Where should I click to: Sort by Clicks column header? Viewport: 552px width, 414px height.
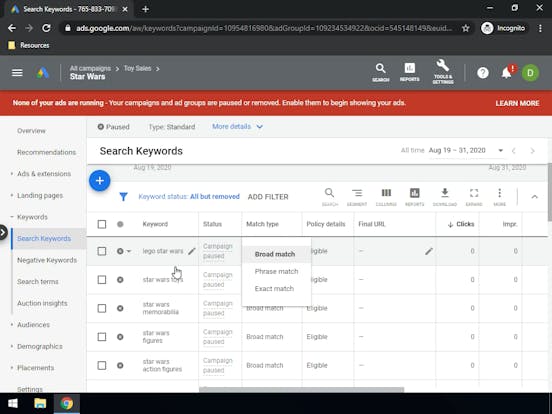[x=461, y=224]
